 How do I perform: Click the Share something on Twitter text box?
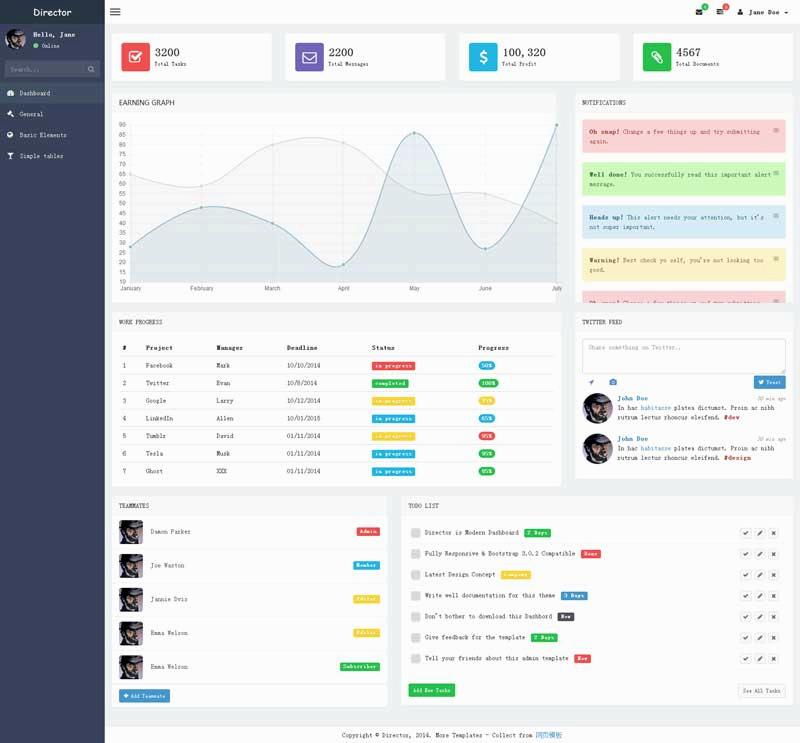click(683, 355)
